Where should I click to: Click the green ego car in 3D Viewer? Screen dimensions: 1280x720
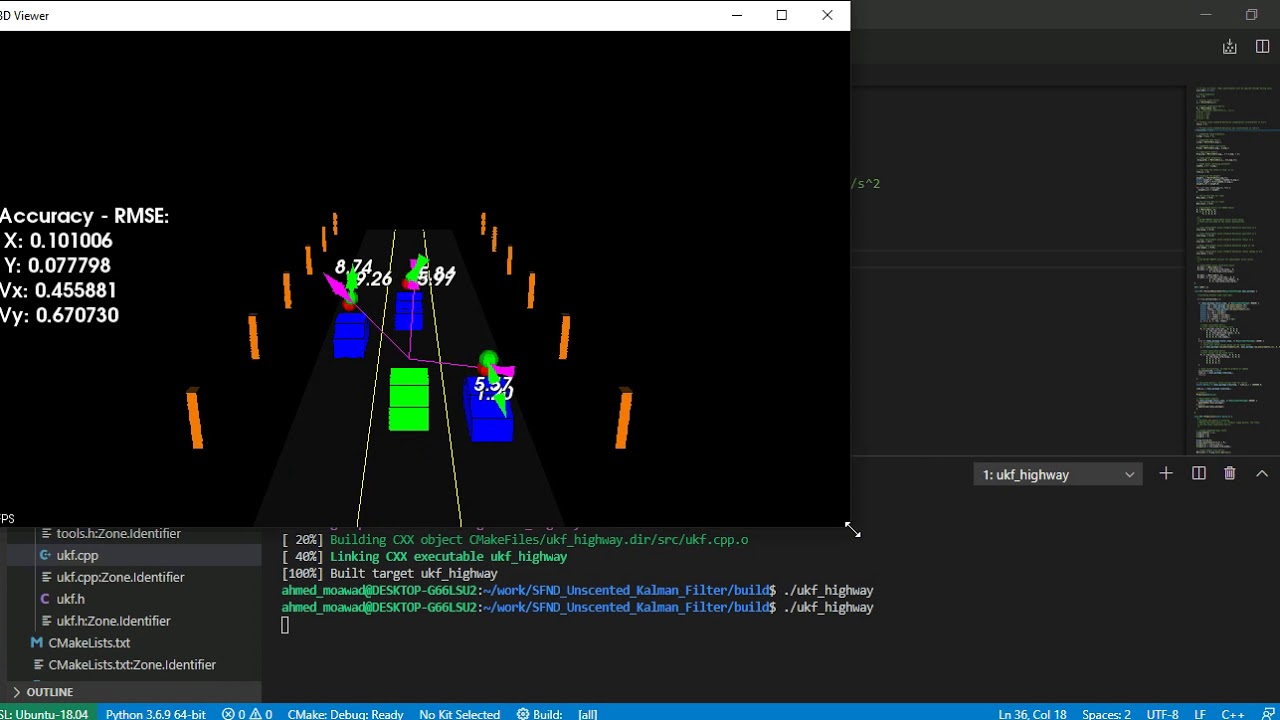pyautogui.click(x=409, y=399)
